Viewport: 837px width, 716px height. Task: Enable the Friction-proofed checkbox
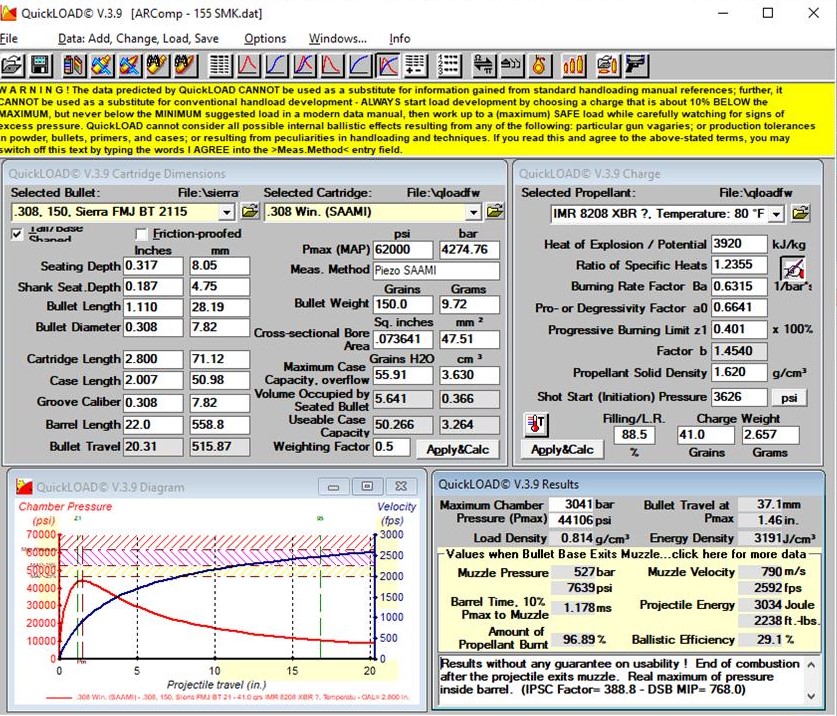(x=141, y=234)
